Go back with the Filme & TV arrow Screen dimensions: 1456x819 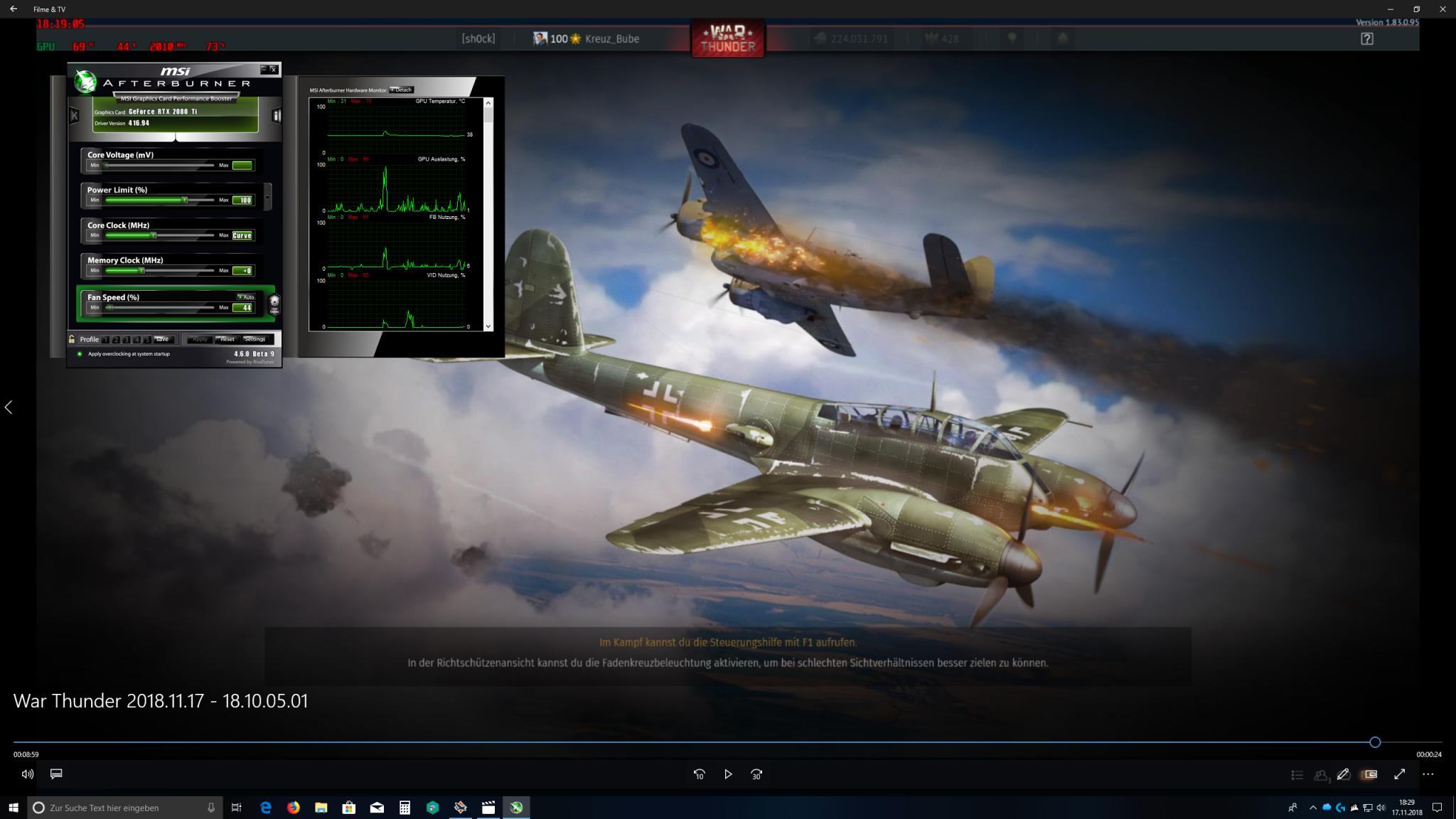point(14,9)
